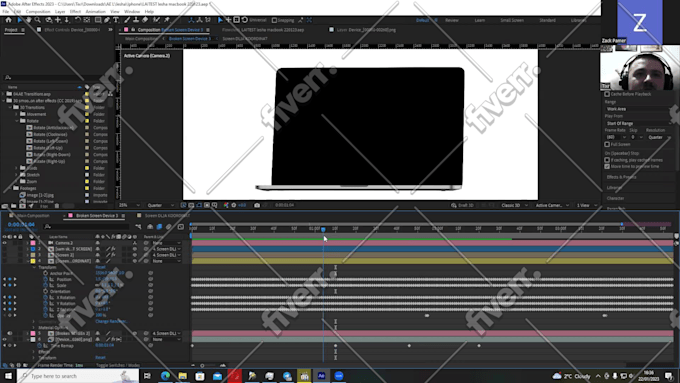Open the File menu

6,12
